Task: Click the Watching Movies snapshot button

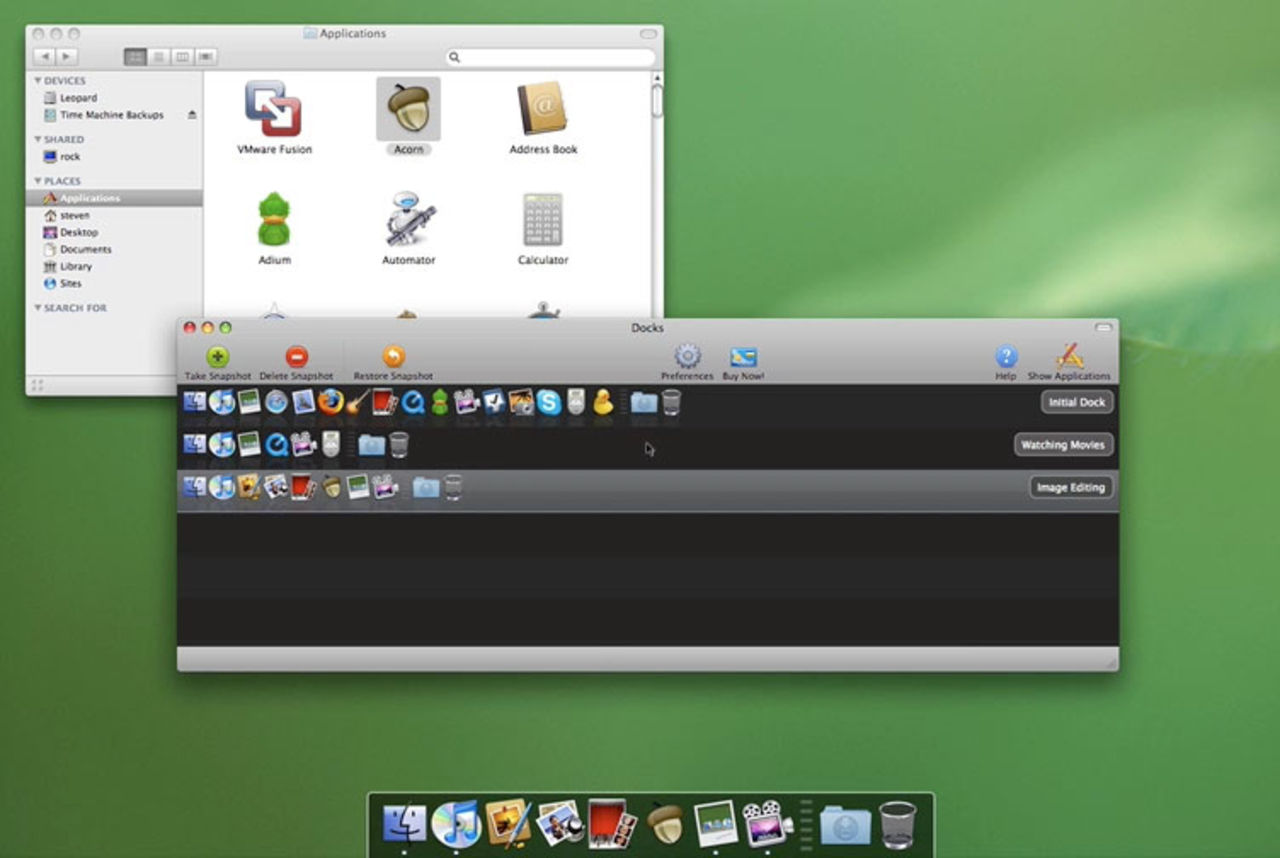Action: pos(1063,445)
